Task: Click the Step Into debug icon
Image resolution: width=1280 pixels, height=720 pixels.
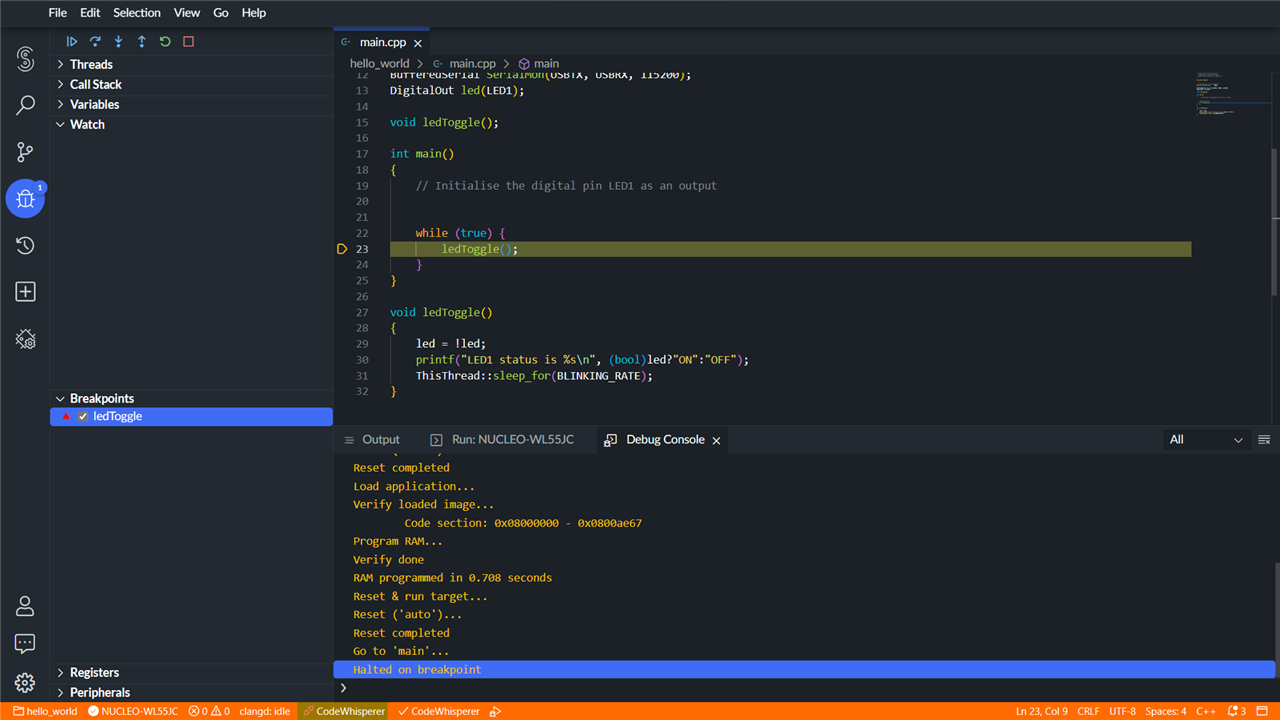Action: click(118, 42)
